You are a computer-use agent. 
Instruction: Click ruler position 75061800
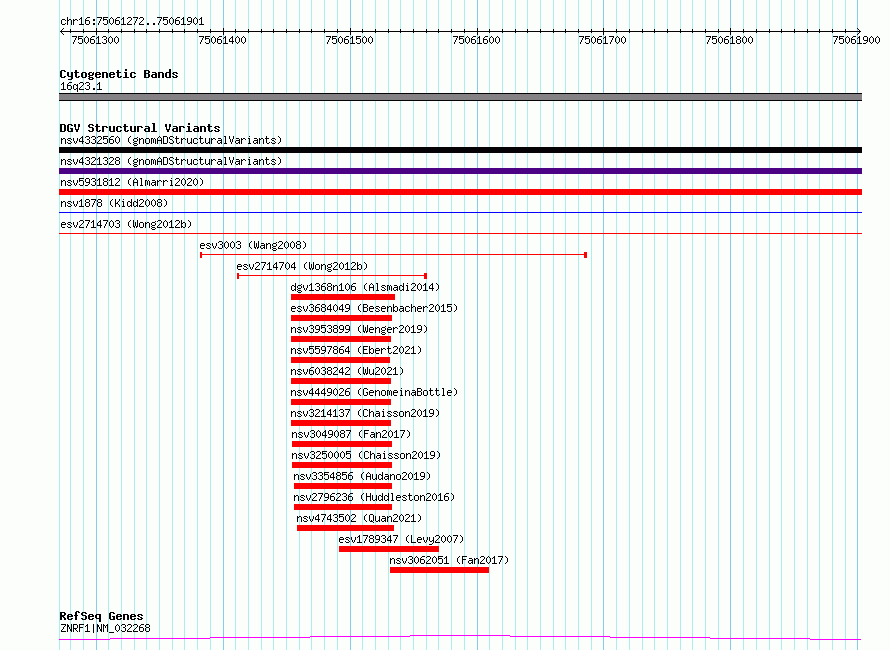[729, 40]
